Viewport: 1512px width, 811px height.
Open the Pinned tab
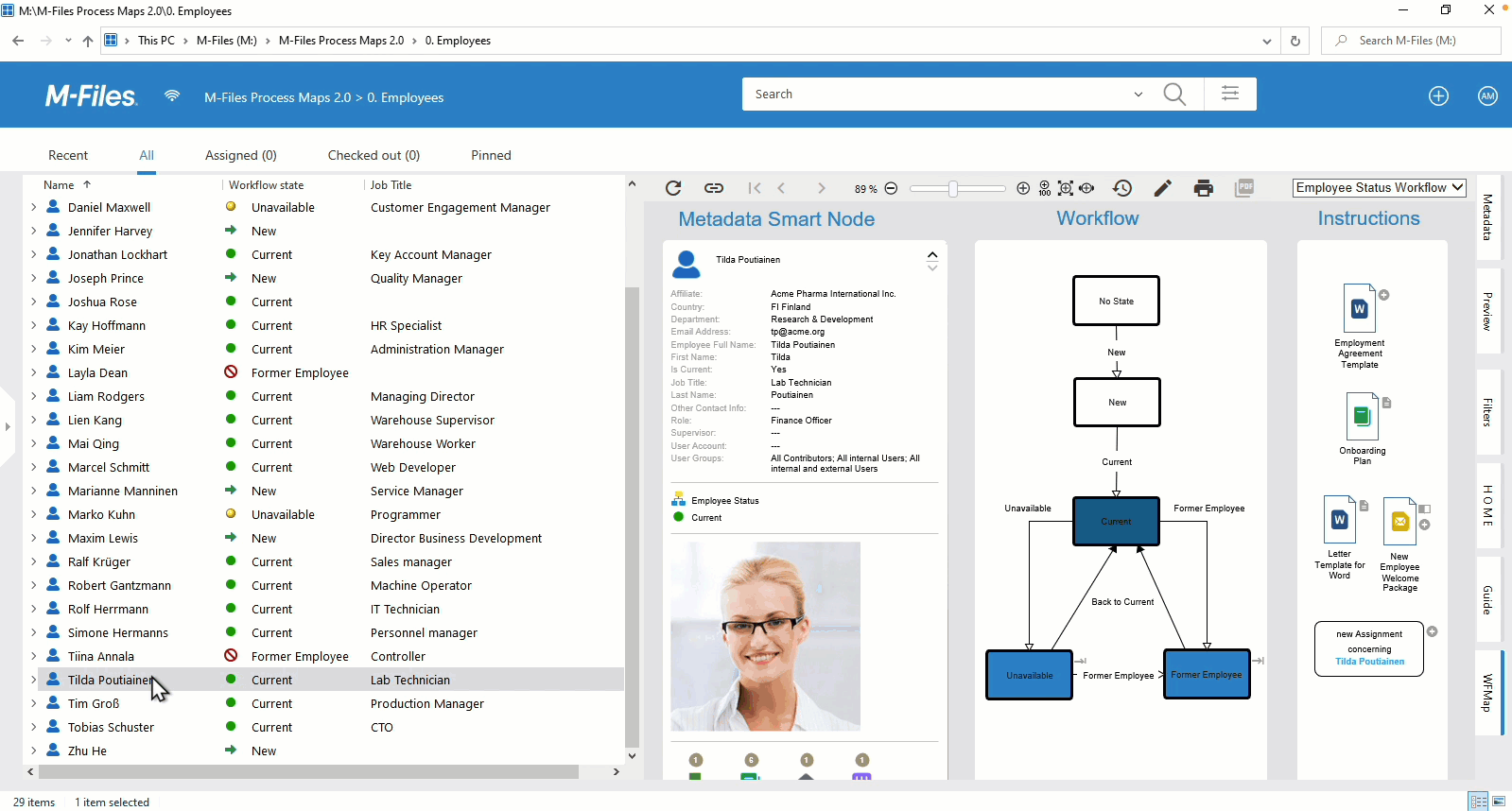[x=491, y=155]
